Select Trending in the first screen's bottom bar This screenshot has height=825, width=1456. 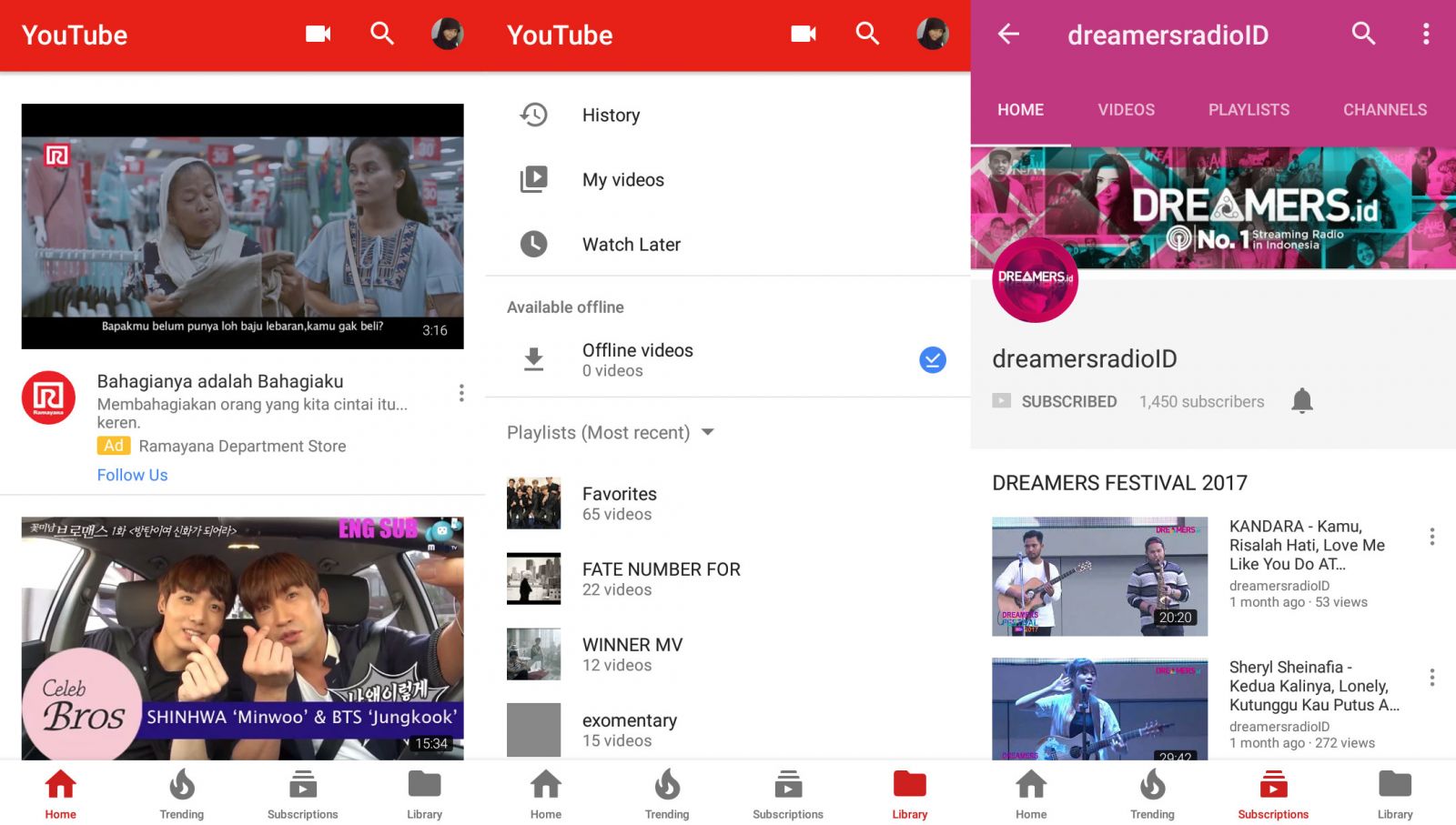182,794
